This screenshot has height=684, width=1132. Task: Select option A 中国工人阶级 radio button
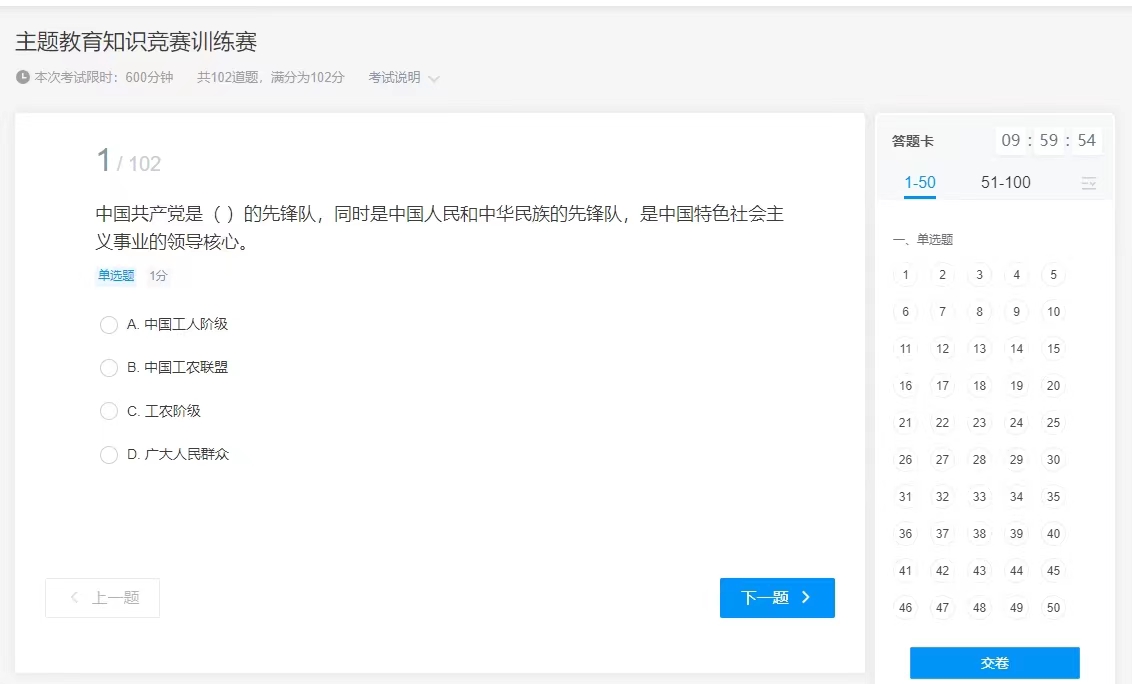coord(109,325)
